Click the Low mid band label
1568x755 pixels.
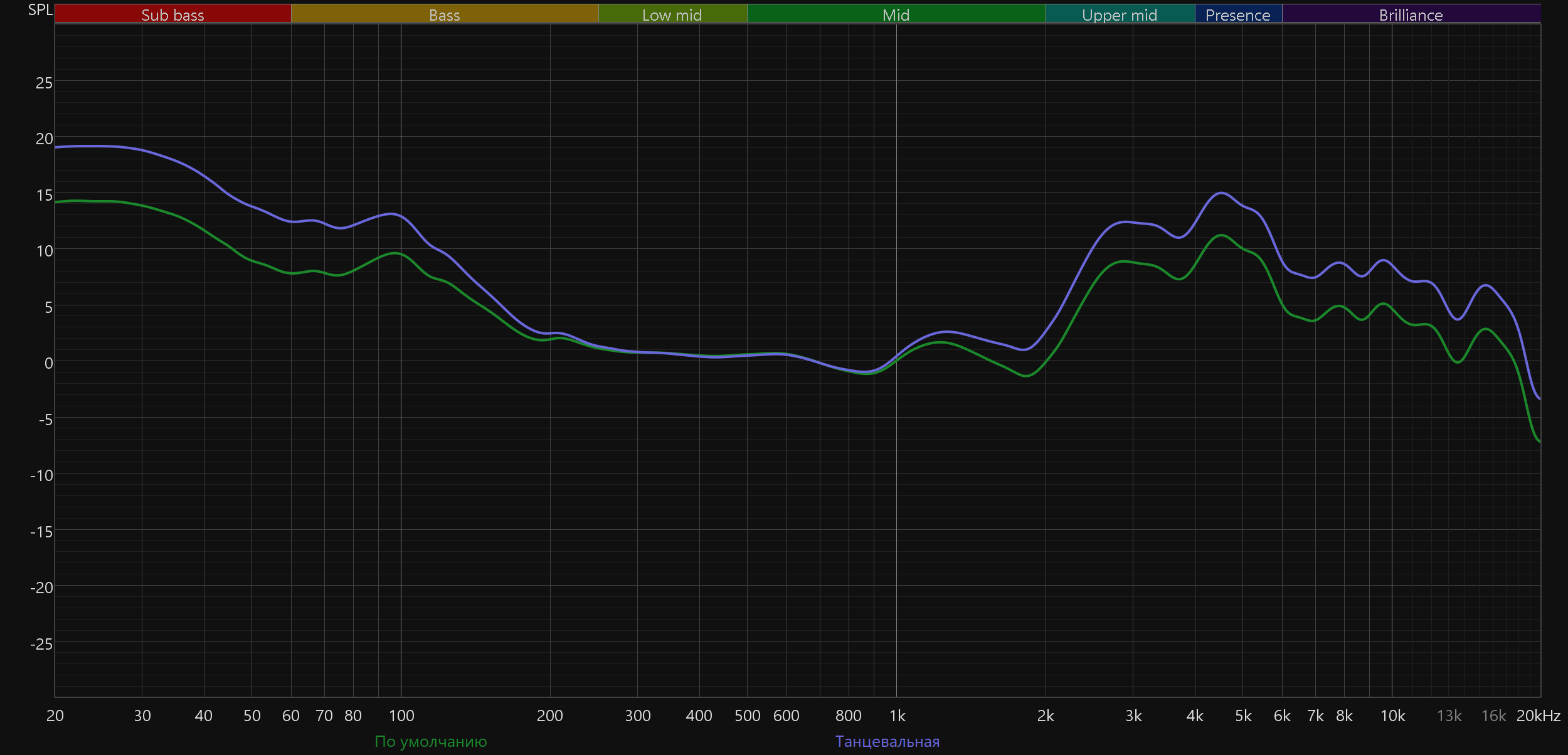[672, 14]
